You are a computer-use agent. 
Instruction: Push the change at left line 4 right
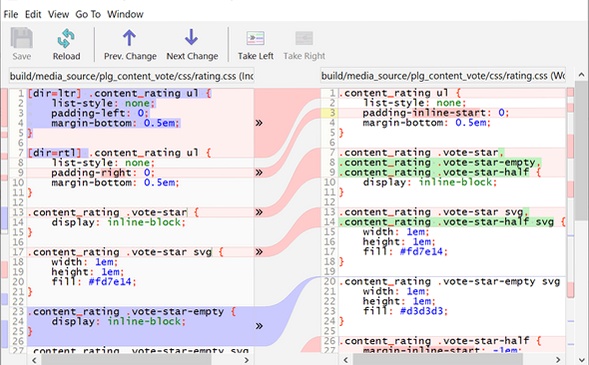[259, 123]
